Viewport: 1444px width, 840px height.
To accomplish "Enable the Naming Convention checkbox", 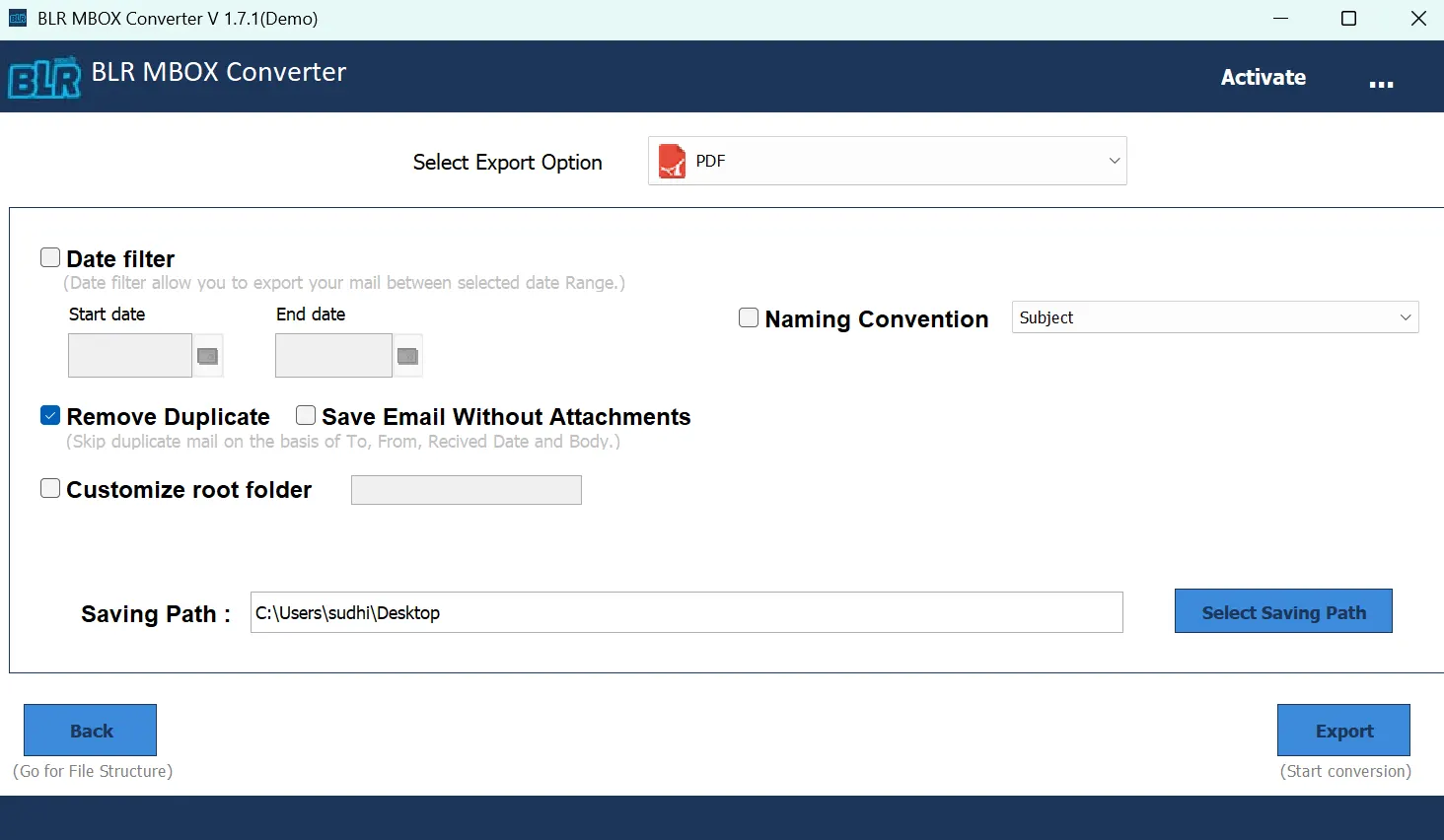I will point(749,317).
